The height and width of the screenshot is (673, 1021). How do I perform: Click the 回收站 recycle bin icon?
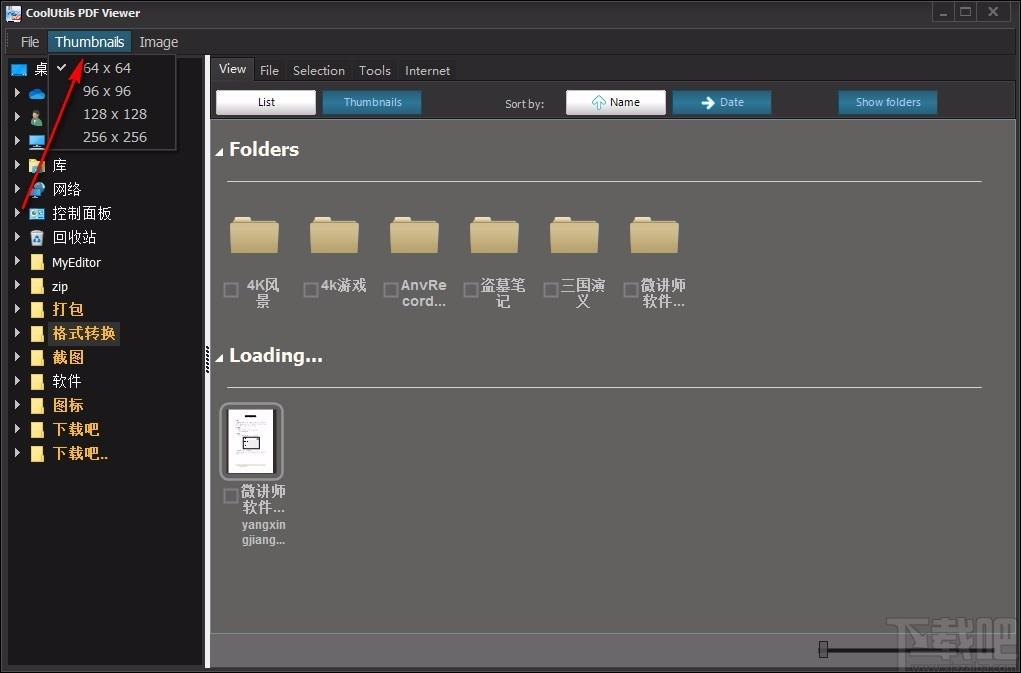[37, 238]
